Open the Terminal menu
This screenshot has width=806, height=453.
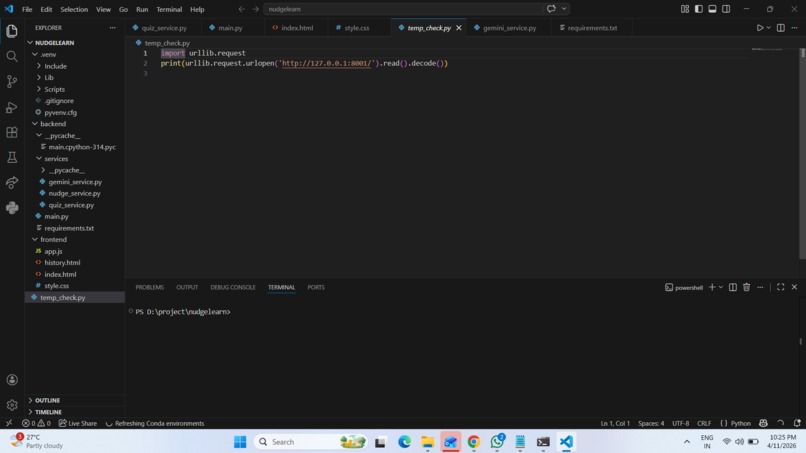click(x=169, y=9)
